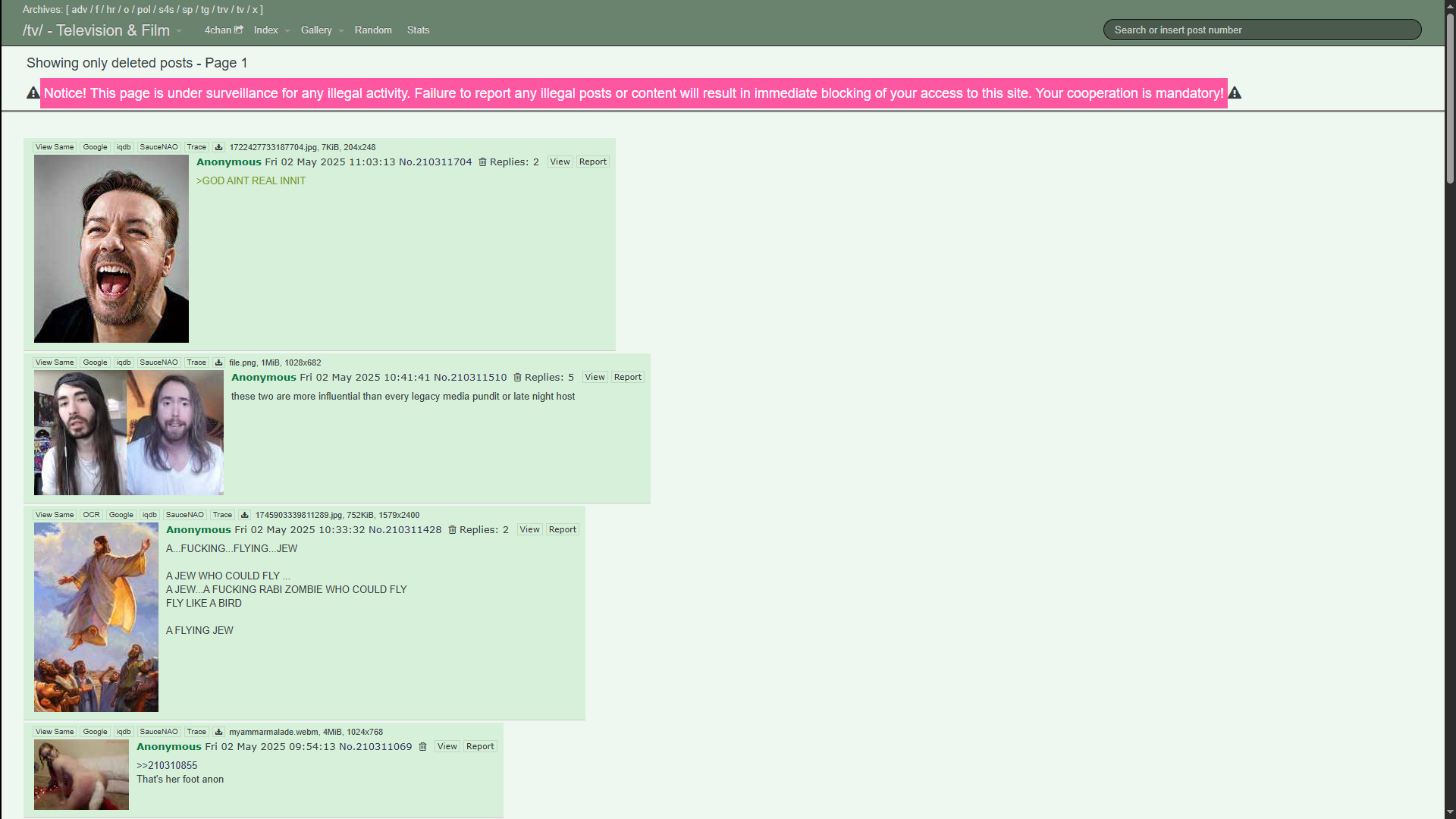
Task: Click trash icon on post No.210311510
Action: point(517,378)
